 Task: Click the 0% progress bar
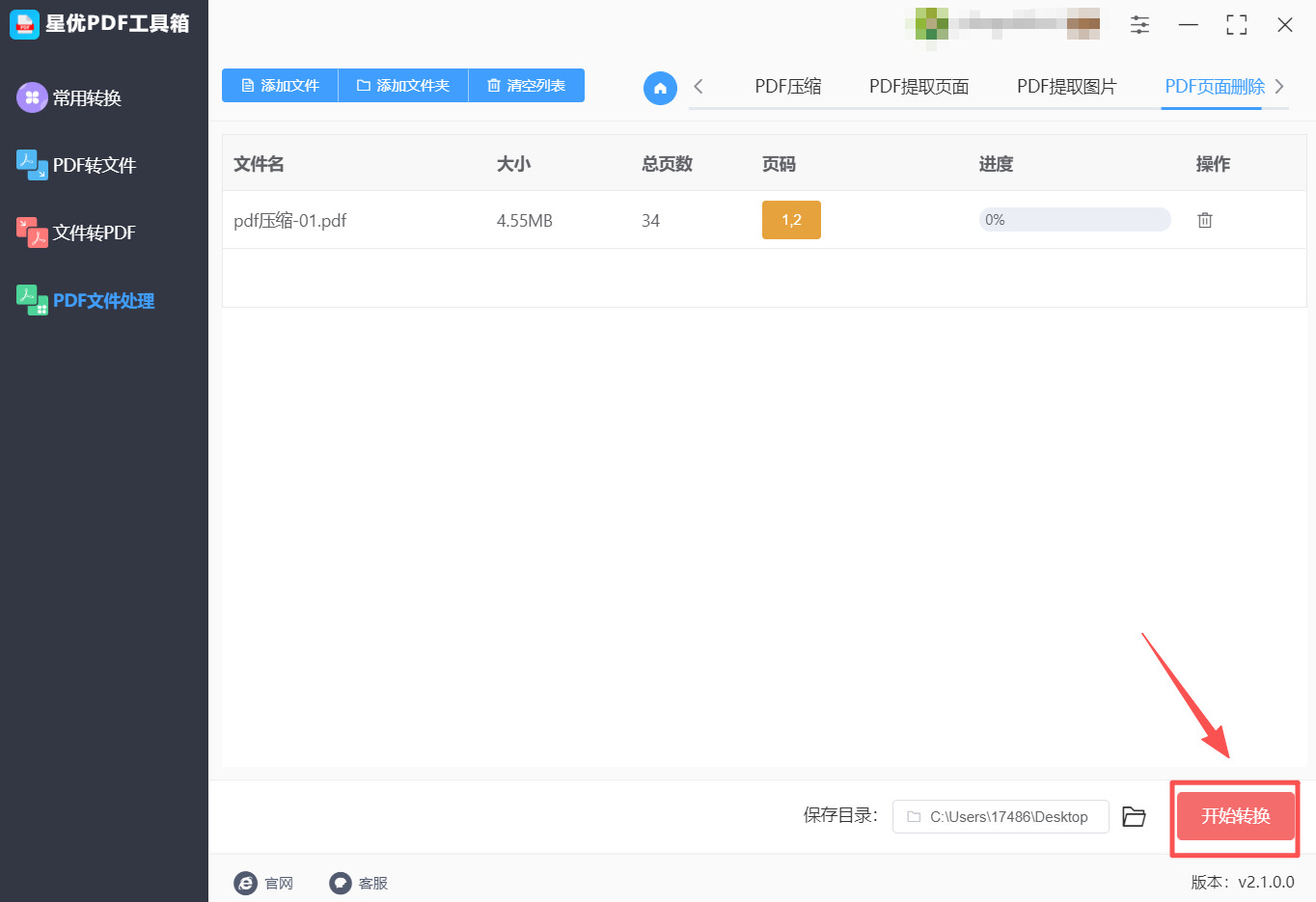(x=1074, y=219)
